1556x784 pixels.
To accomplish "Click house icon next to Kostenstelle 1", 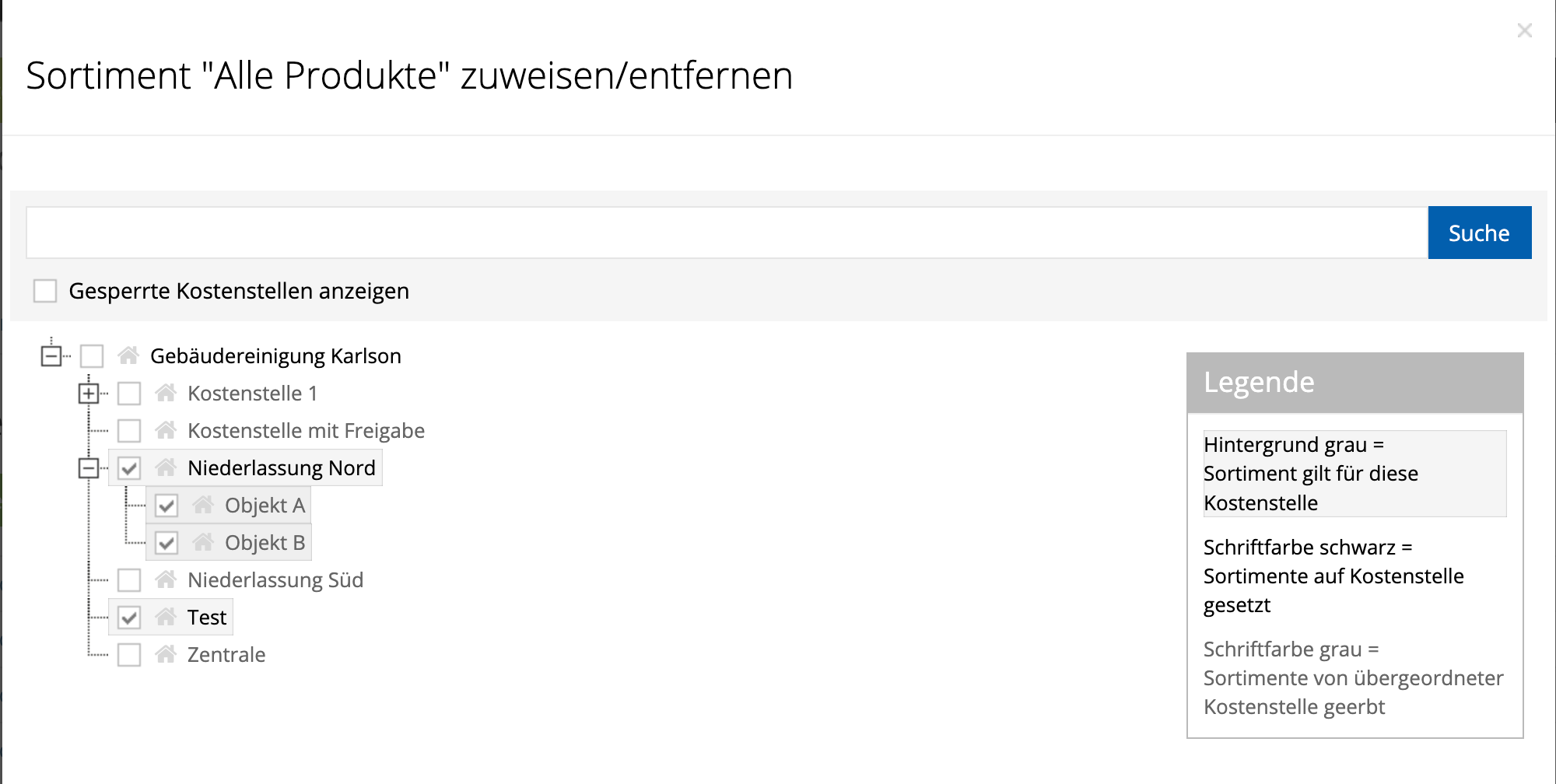I will (166, 393).
